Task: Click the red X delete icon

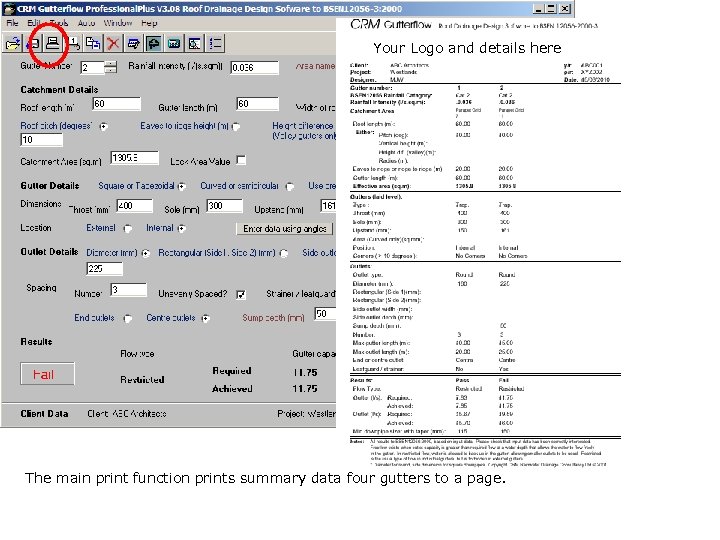Action: pos(113,44)
